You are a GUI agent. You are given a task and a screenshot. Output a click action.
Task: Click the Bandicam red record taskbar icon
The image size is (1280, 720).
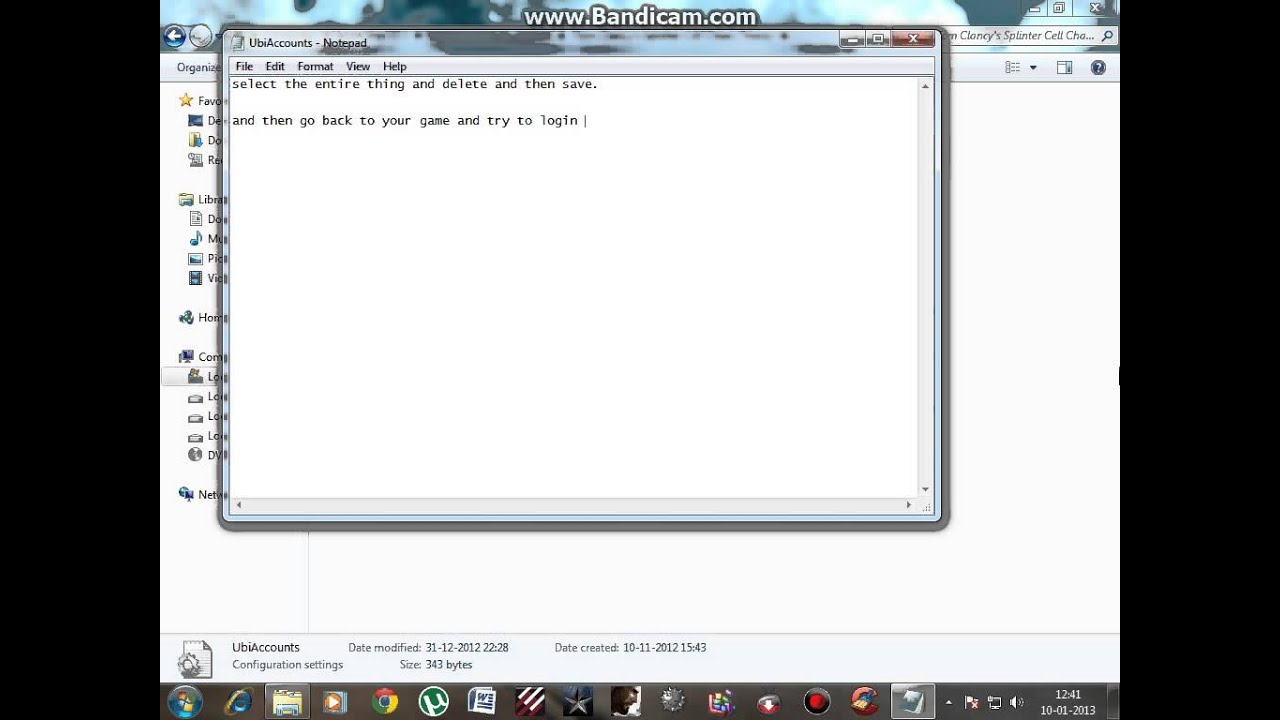coord(817,701)
